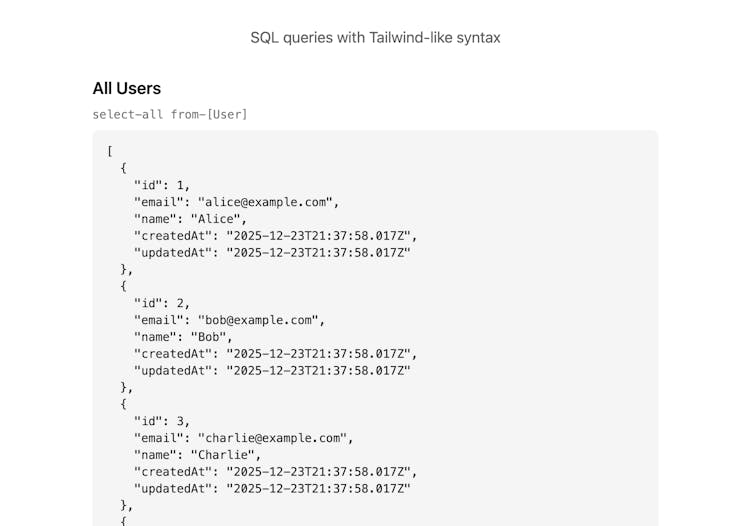Click the 'All Users' heading

pos(126,88)
